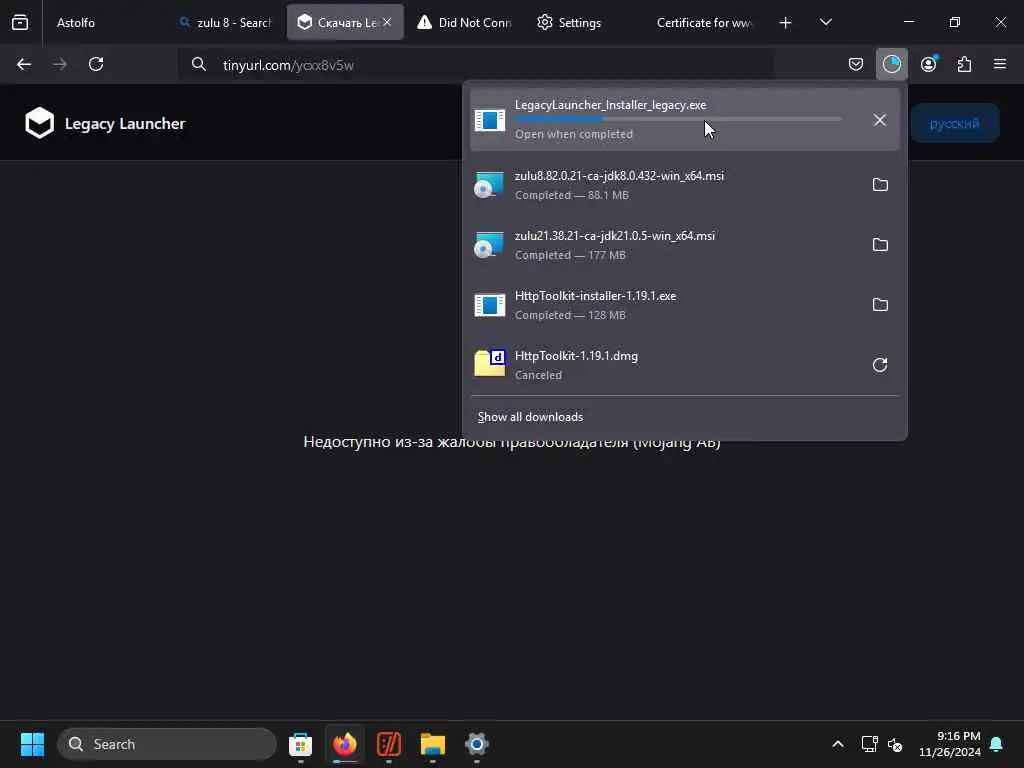
Task: Expand the list all tabs chevron
Action: click(825, 22)
